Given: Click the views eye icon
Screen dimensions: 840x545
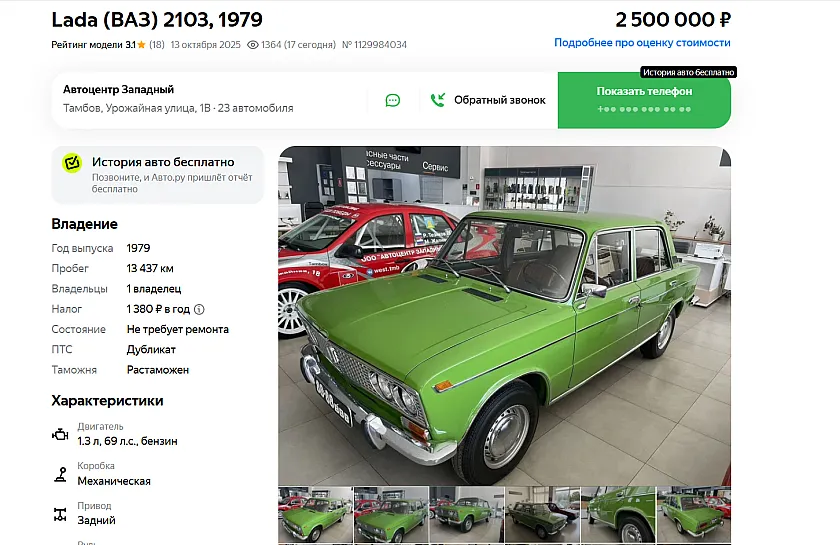Looking at the screenshot, I should tap(253, 45).
